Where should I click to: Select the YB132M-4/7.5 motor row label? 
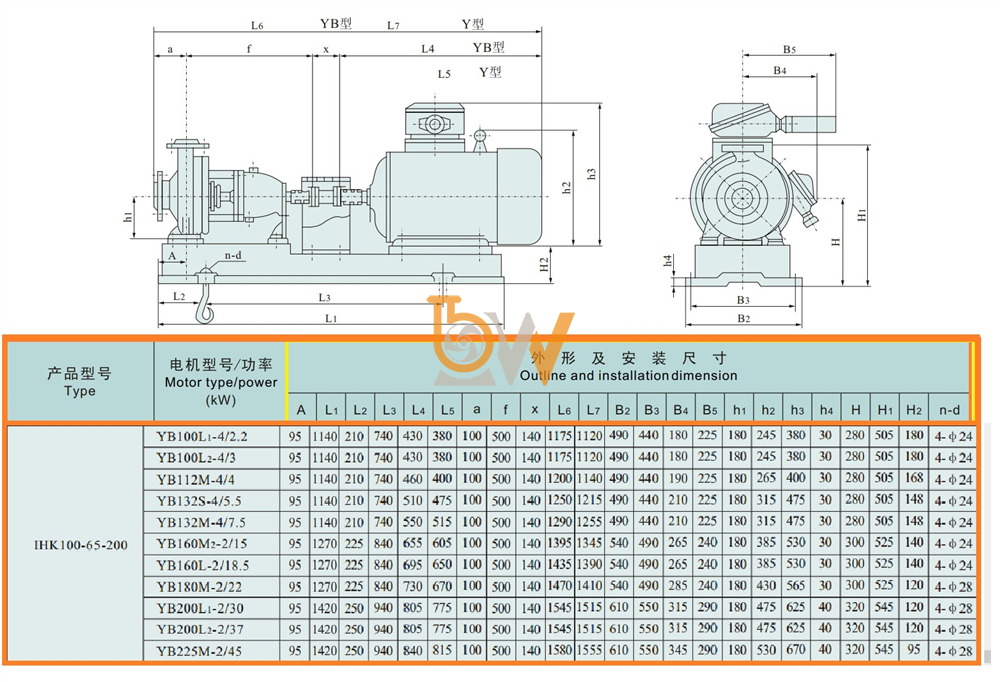point(201,523)
